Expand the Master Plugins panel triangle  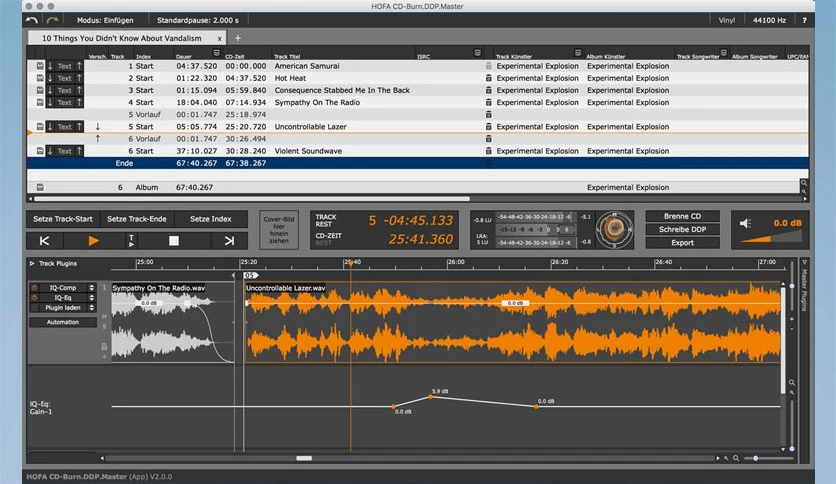tap(804, 262)
